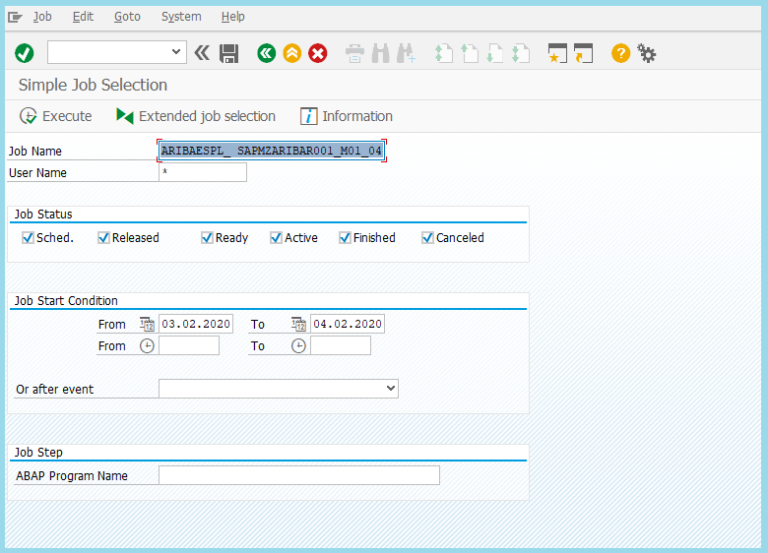Click the Print icon
Image resolution: width=768 pixels, height=553 pixels.
(355, 53)
